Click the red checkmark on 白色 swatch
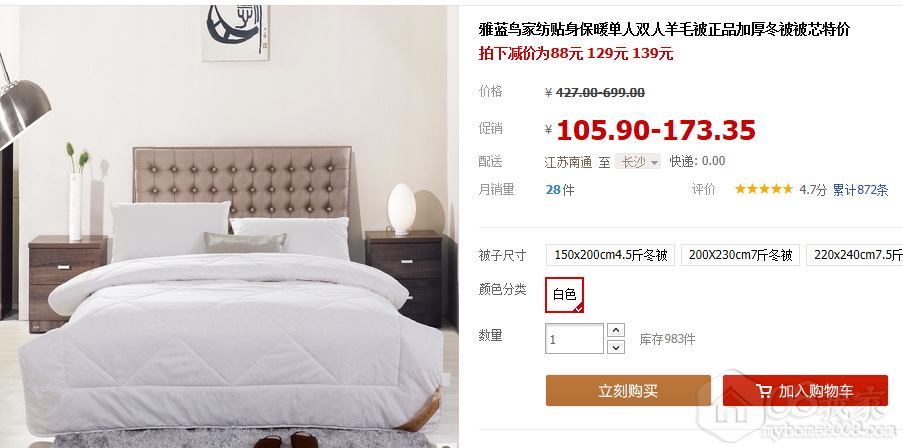The width and height of the screenshot is (903, 448). coord(578,307)
